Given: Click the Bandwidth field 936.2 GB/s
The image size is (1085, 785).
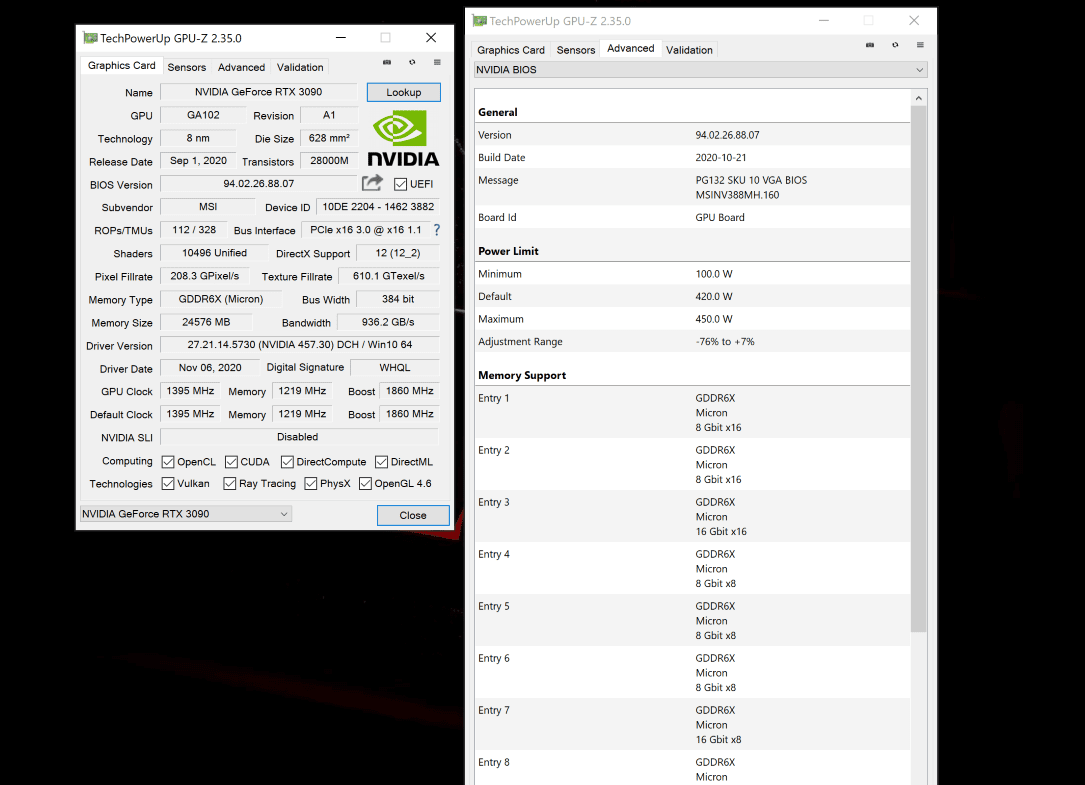Looking at the screenshot, I should [x=388, y=322].
